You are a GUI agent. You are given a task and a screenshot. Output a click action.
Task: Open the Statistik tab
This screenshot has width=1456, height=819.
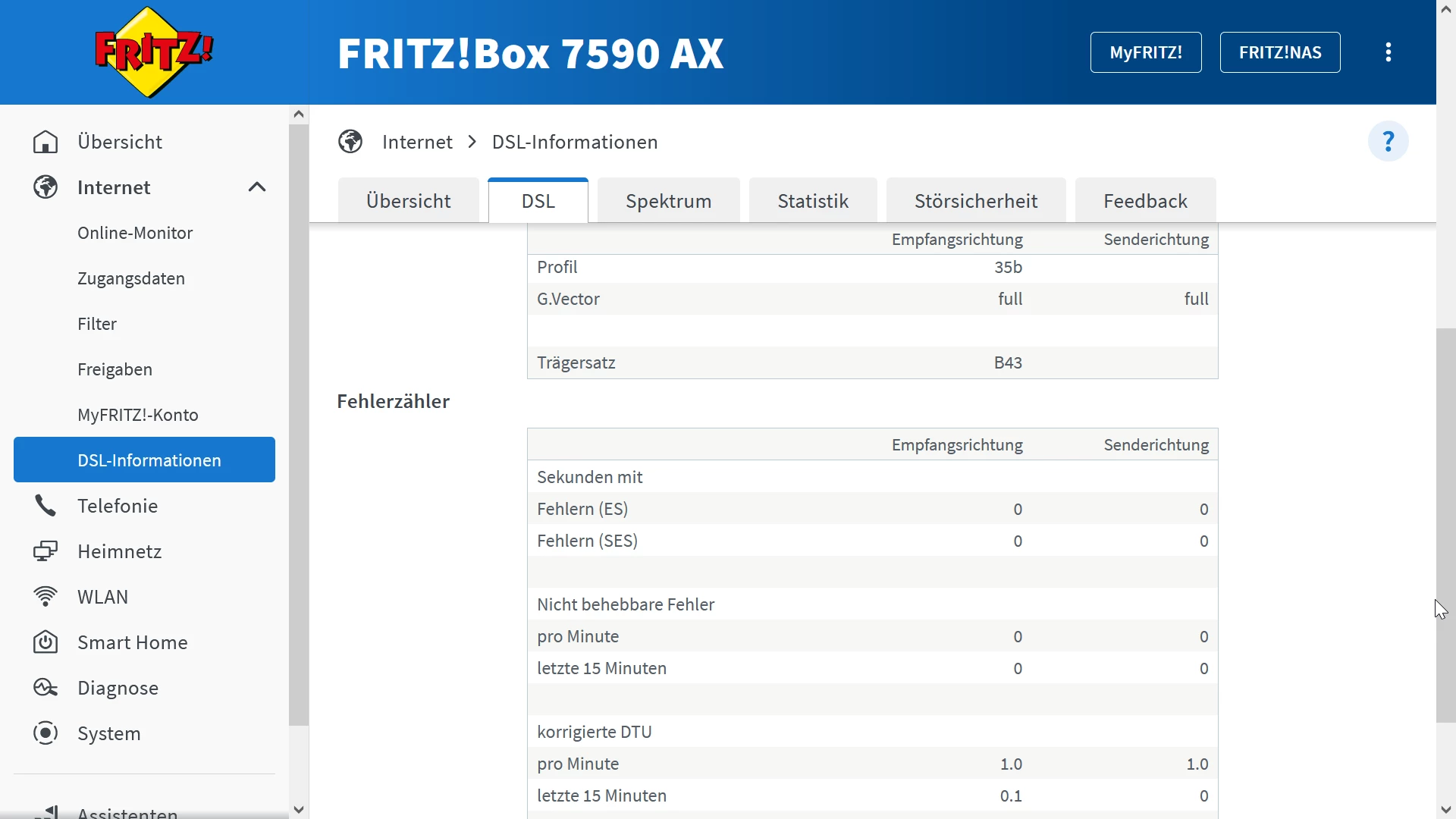tap(812, 201)
